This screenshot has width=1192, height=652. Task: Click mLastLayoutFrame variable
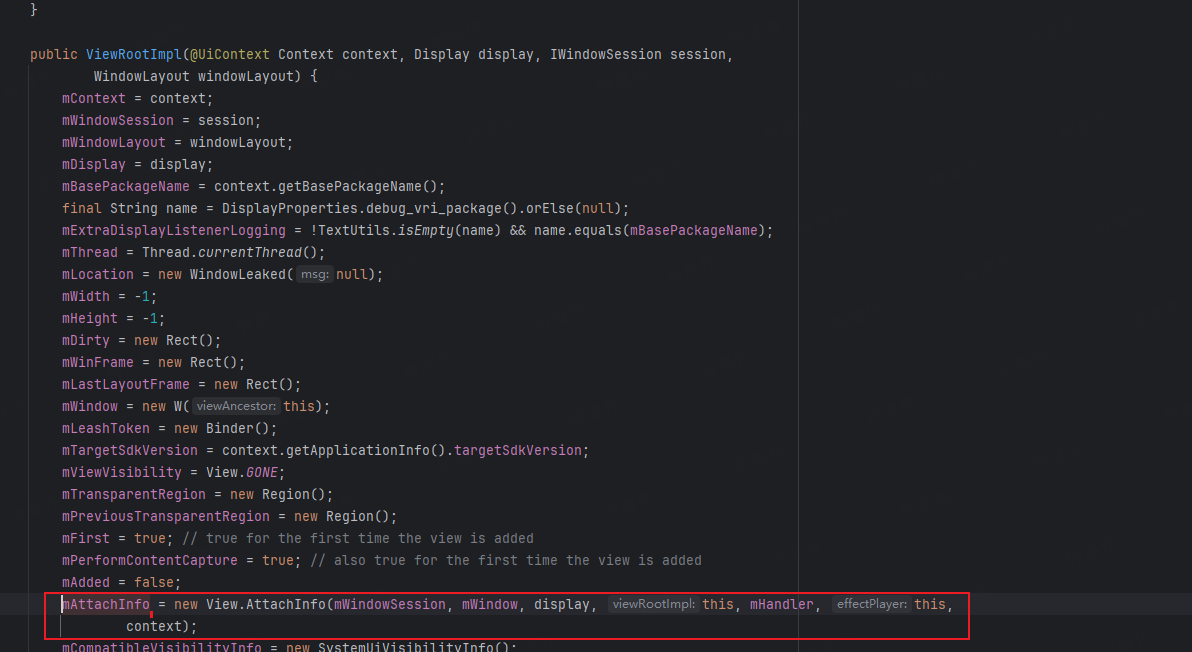125,385
